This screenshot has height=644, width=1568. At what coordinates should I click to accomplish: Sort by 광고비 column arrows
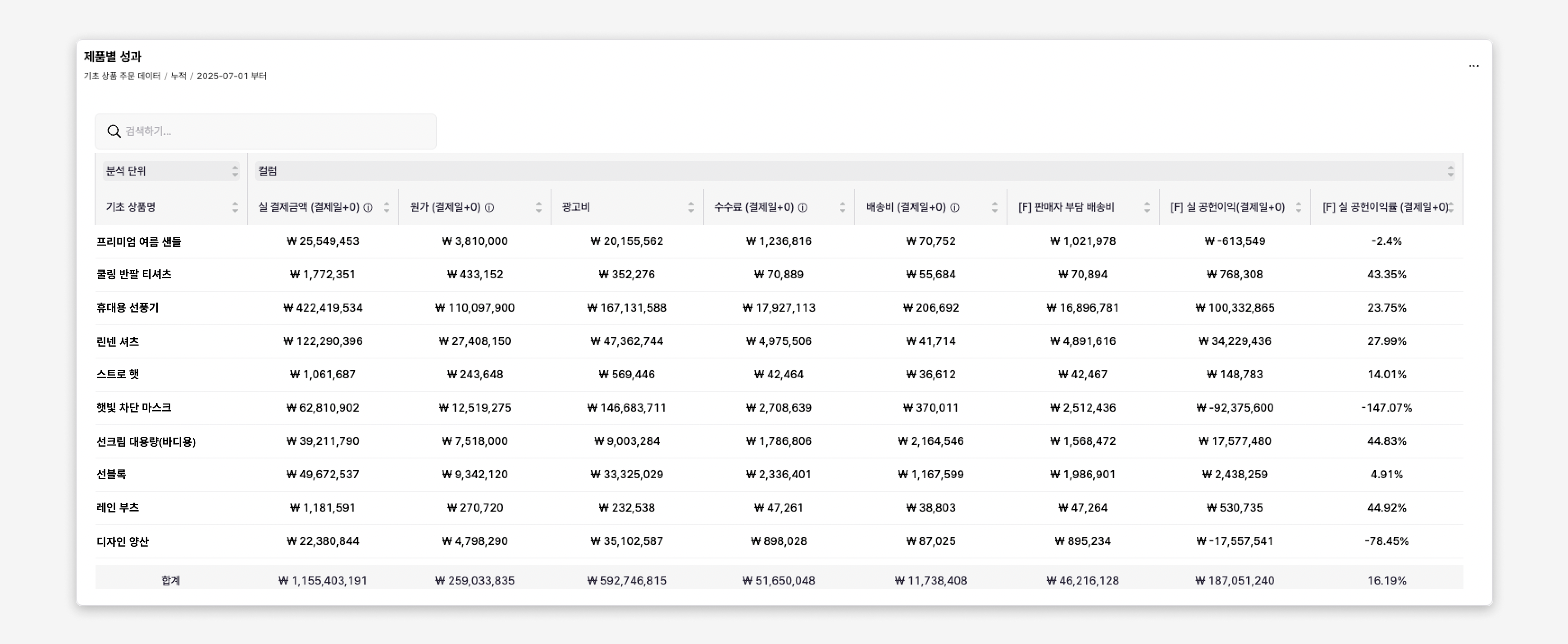(x=690, y=207)
